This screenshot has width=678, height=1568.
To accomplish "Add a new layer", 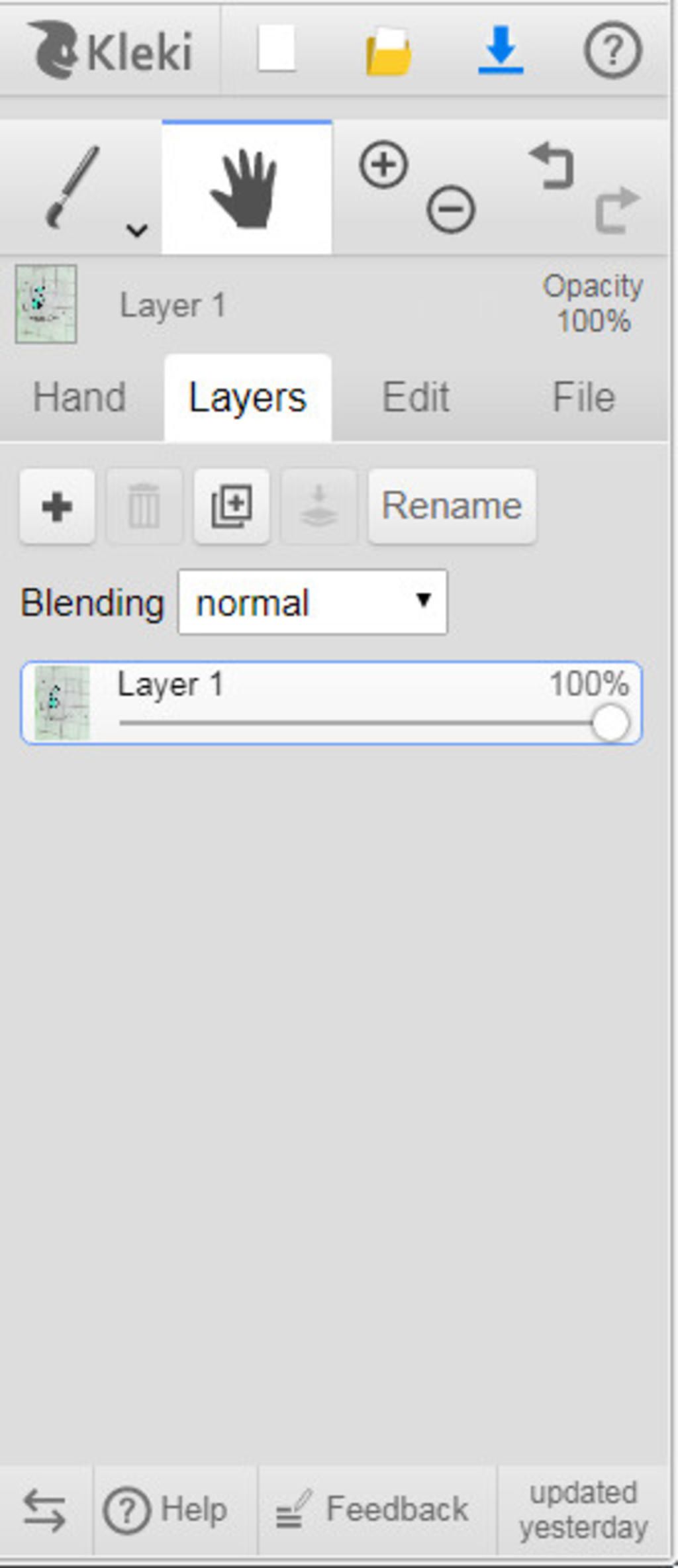I will tap(57, 507).
